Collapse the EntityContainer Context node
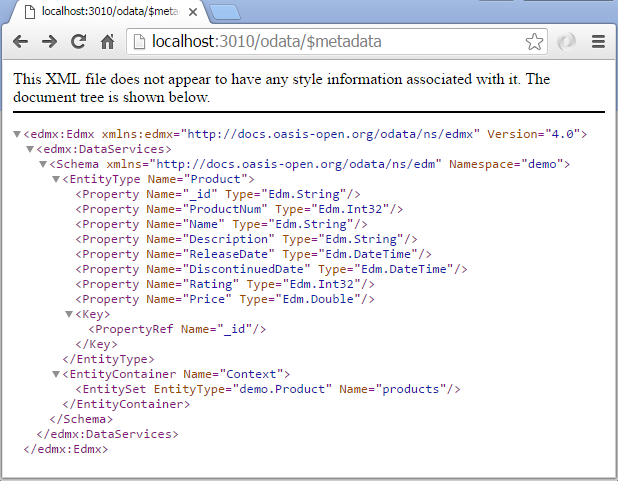618x481 pixels. pos(56,374)
